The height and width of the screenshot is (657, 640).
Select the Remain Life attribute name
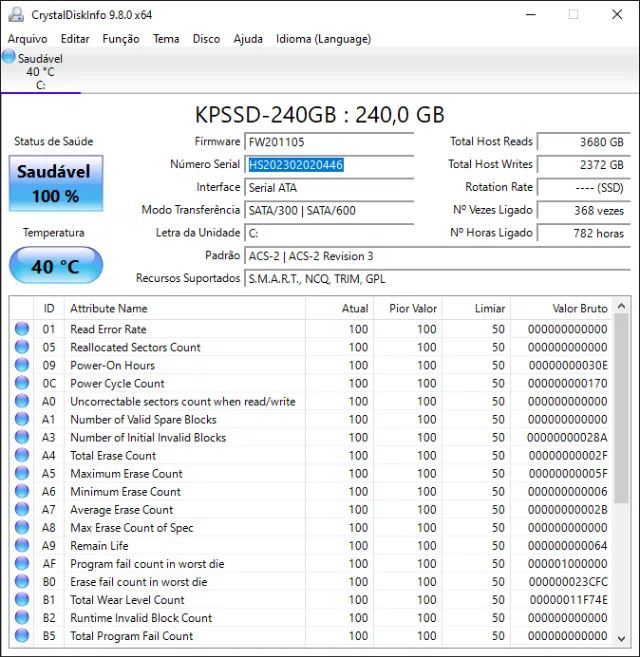(99, 546)
